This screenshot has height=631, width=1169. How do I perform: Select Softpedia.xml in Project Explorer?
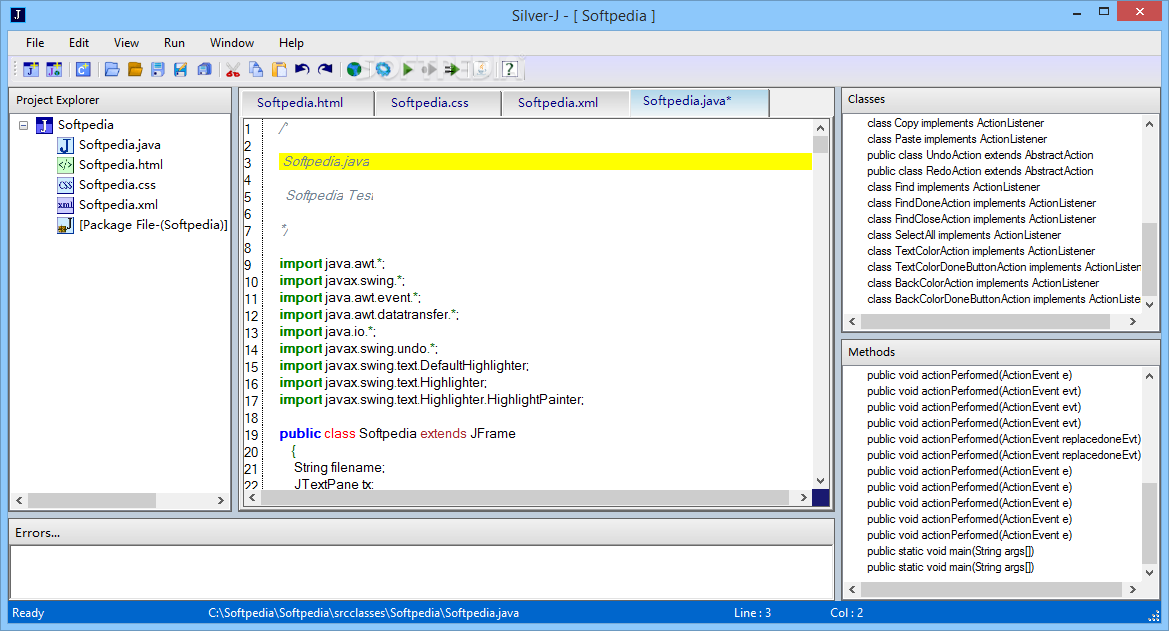(119, 205)
